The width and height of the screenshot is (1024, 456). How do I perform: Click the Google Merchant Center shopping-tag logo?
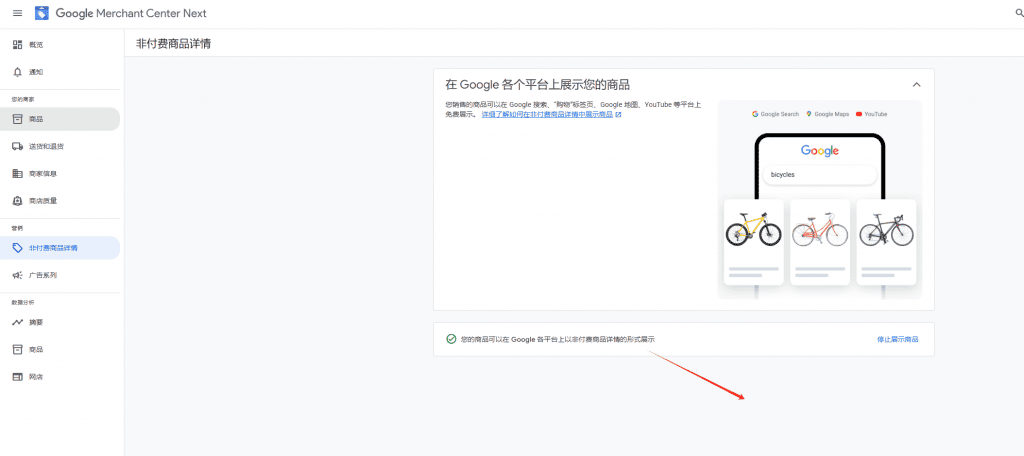(42, 13)
